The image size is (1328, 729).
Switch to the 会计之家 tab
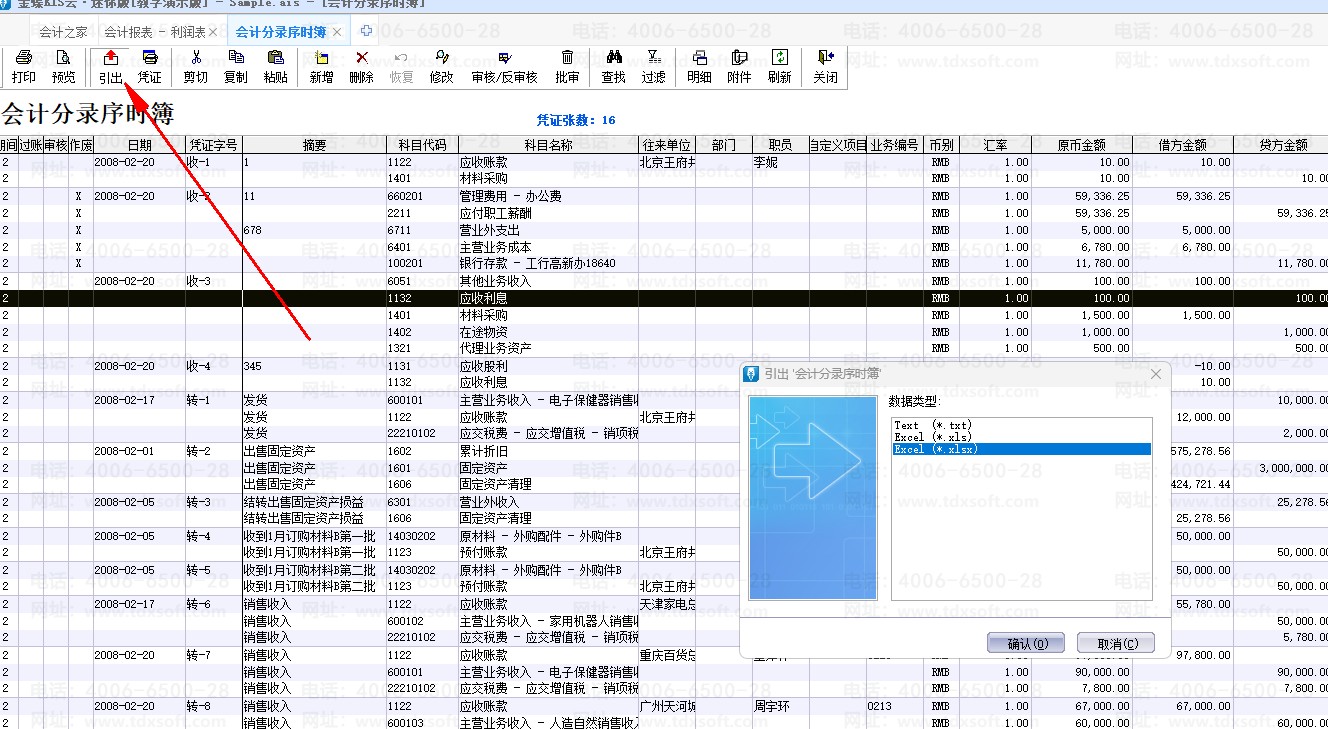(x=63, y=32)
